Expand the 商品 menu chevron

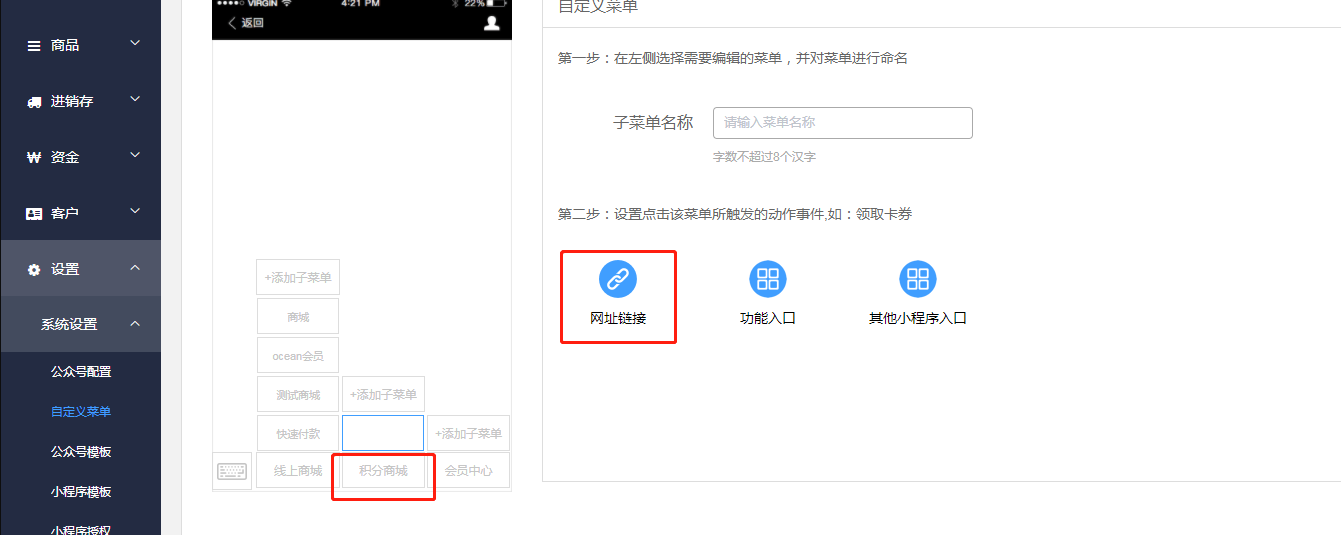[135, 43]
